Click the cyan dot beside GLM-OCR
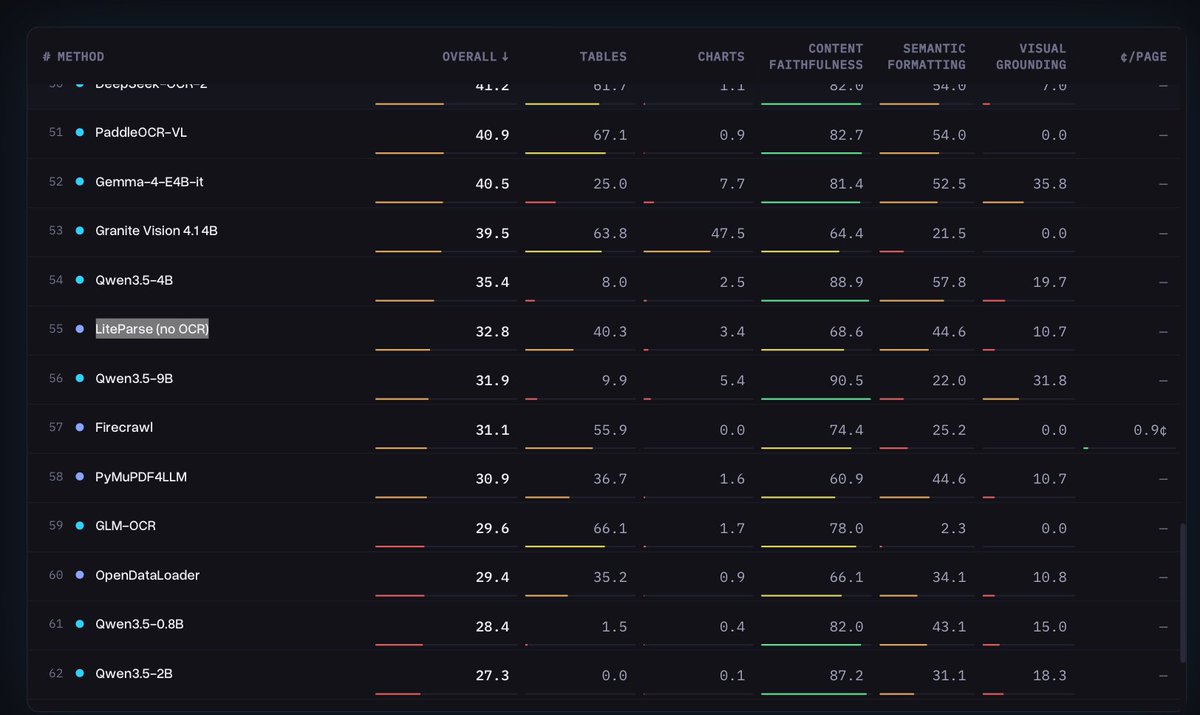Image resolution: width=1200 pixels, height=715 pixels. click(80, 526)
